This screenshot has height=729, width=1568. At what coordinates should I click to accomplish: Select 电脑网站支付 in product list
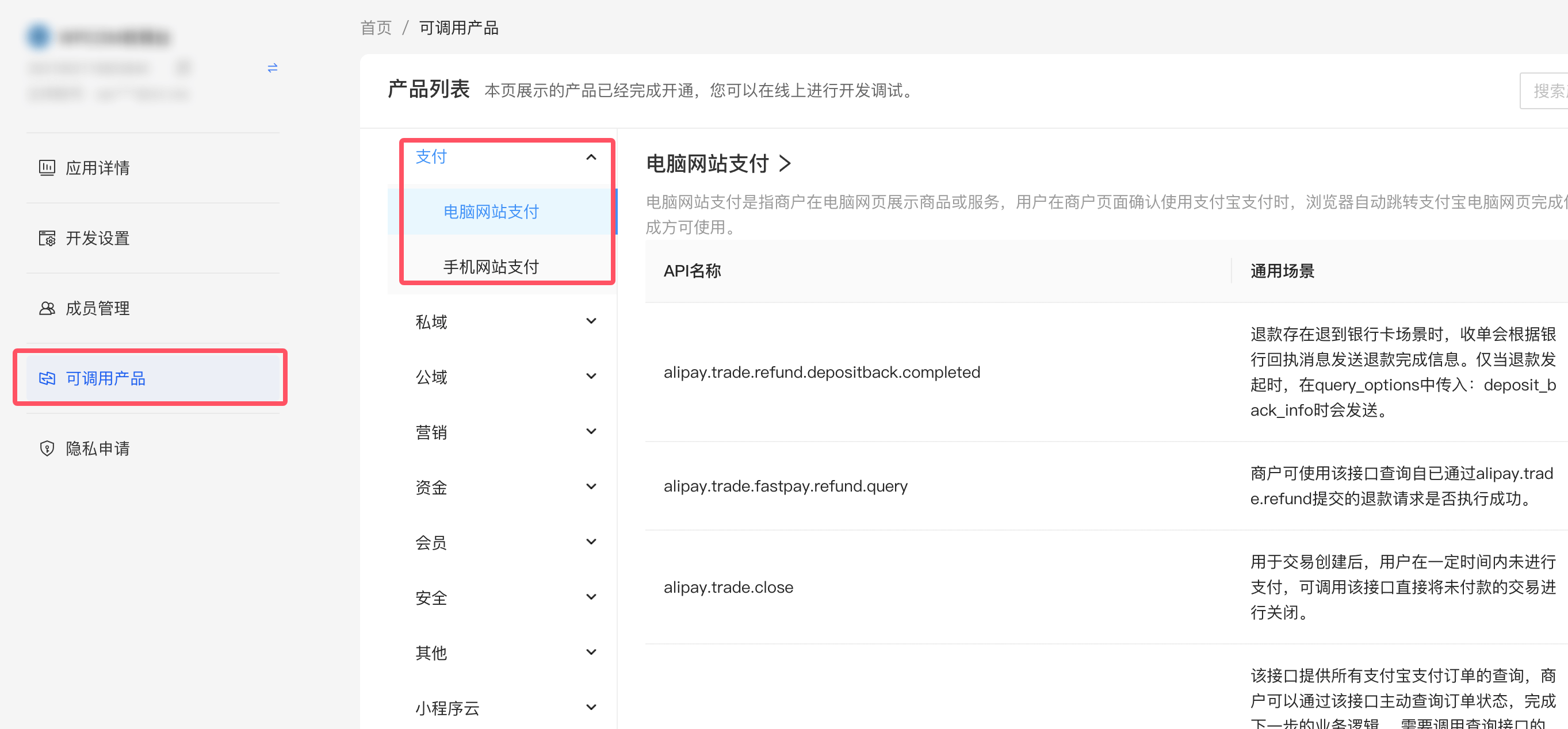click(x=503, y=211)
